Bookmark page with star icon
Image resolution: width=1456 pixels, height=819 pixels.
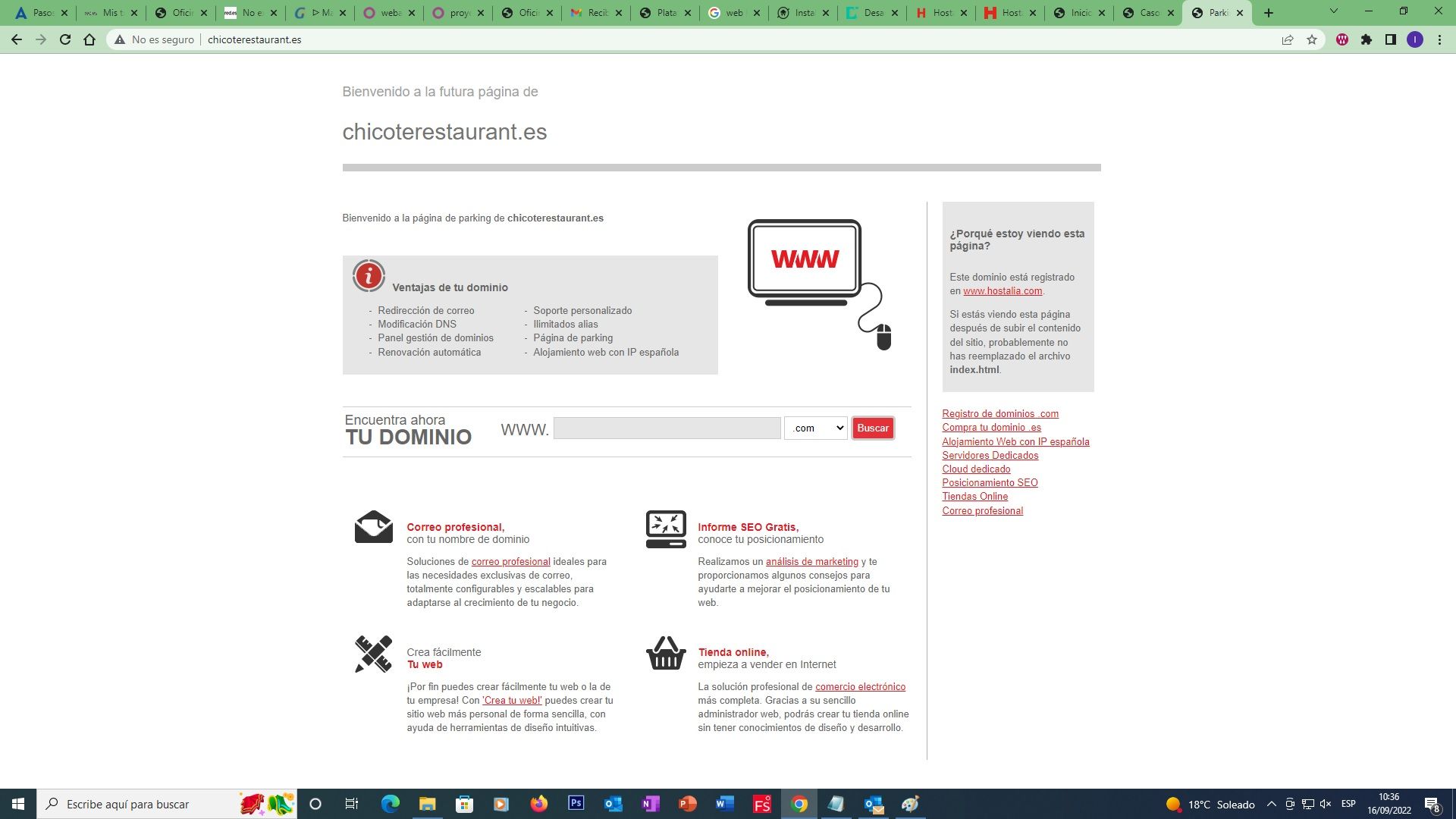click(1312, 39)
